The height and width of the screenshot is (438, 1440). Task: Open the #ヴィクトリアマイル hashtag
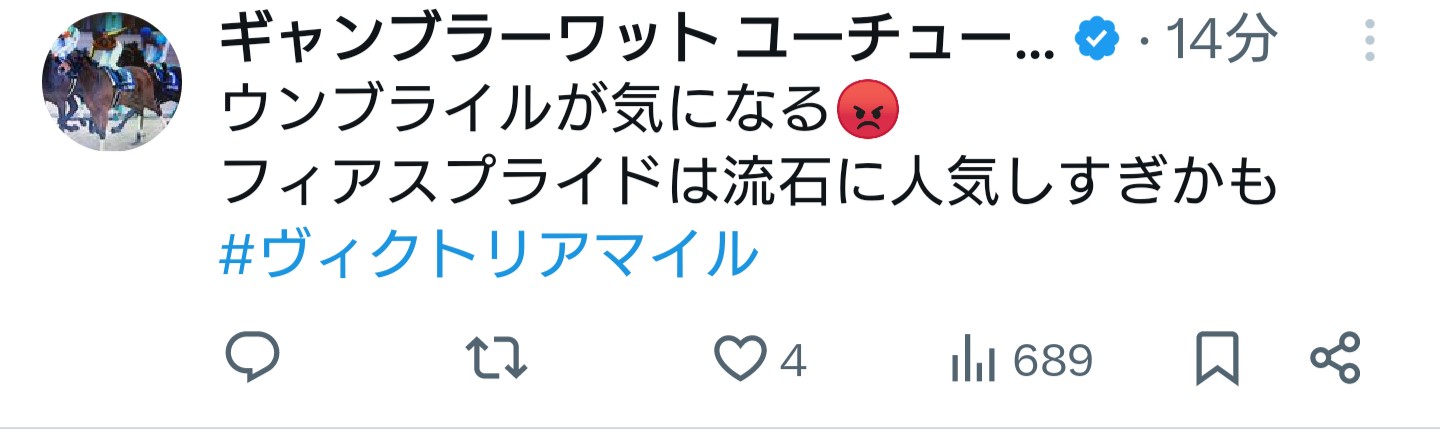tap(489, 254)
